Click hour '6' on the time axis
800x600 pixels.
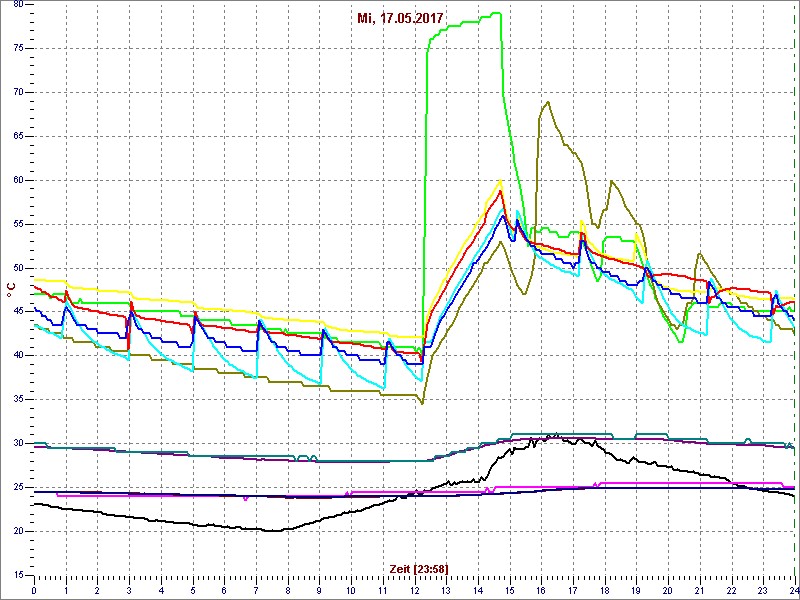tap(224, 590)
